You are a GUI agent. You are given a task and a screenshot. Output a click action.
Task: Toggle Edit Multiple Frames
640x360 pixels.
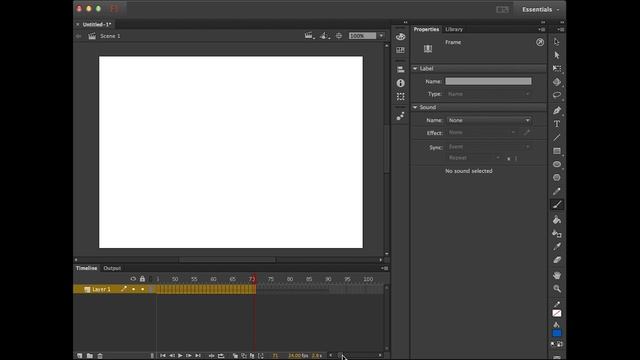pos(252,356)
